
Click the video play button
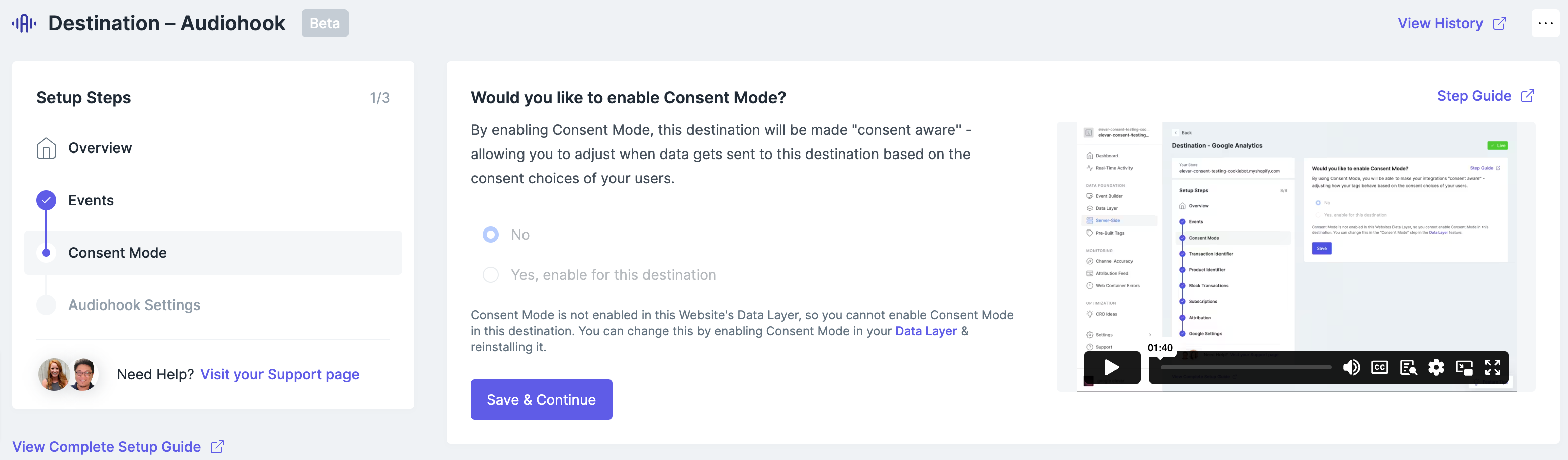coord(1111,367)
